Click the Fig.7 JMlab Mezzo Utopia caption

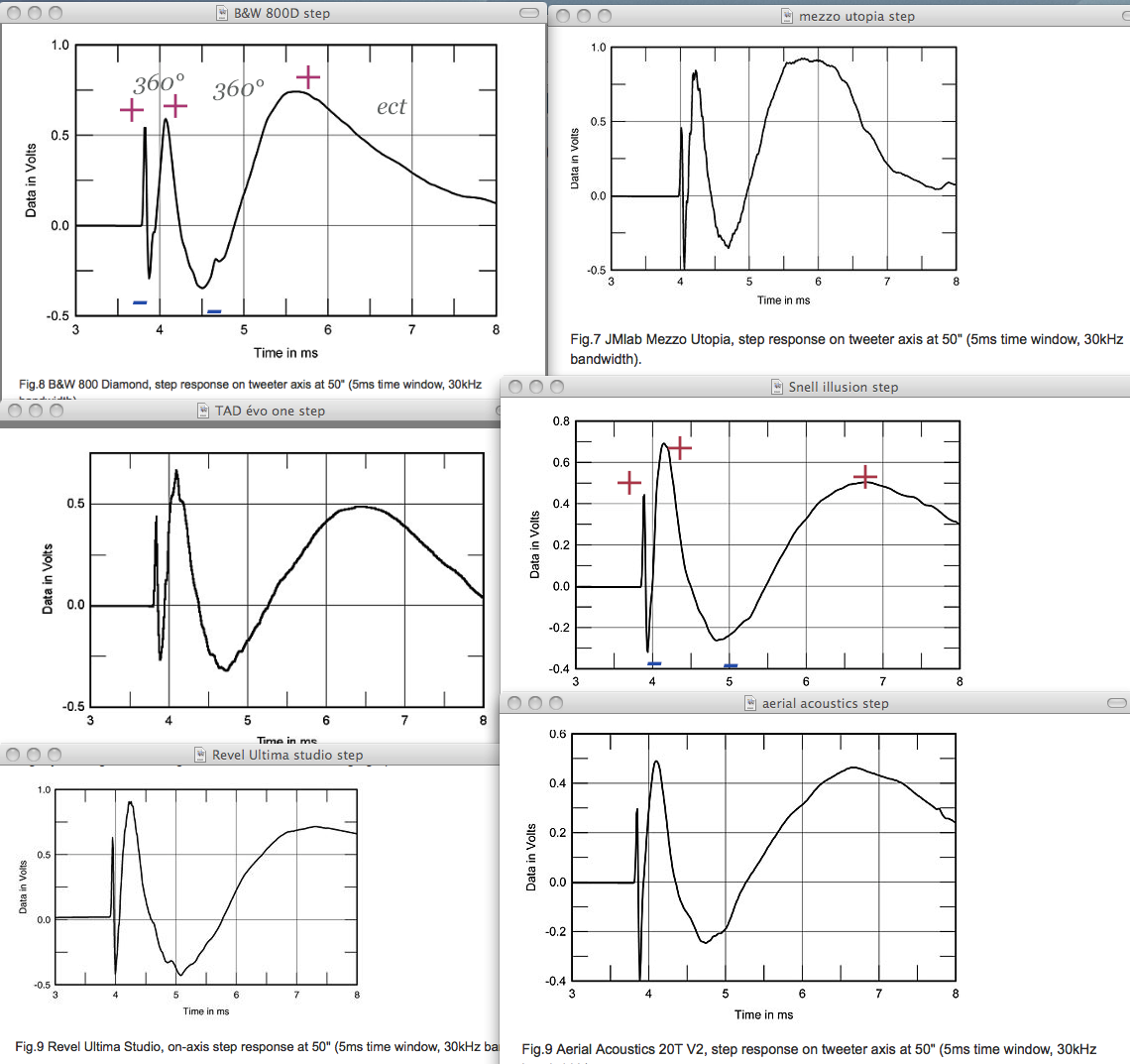[x=847, y=349]
